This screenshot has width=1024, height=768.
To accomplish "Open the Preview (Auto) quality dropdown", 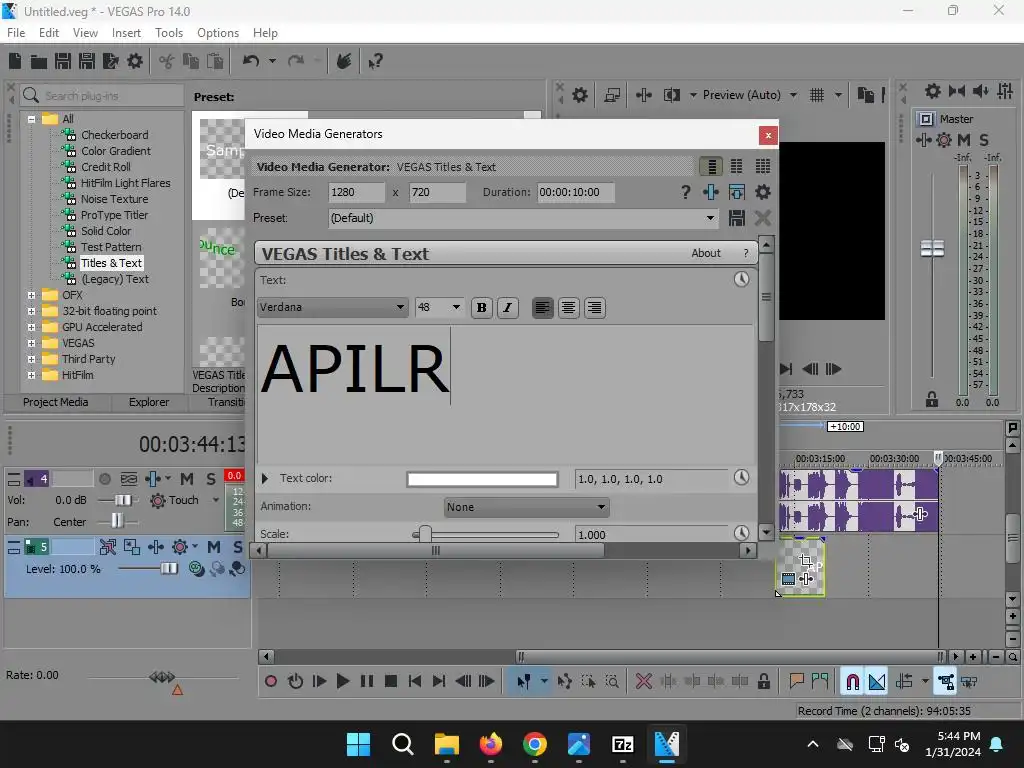I will (x=793, y=95).
